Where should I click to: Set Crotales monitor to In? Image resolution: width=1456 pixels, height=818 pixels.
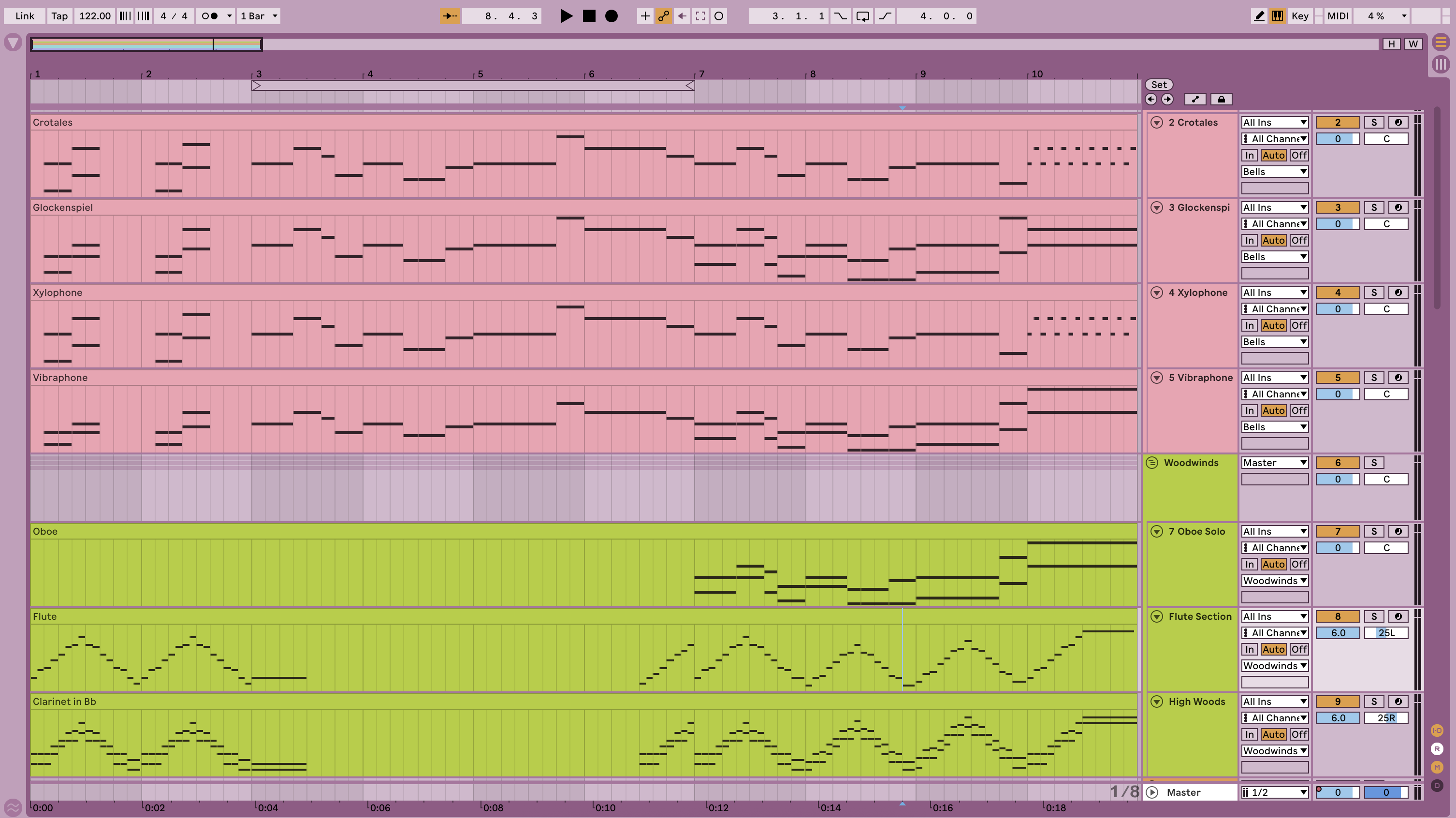tap(1249, 155)
